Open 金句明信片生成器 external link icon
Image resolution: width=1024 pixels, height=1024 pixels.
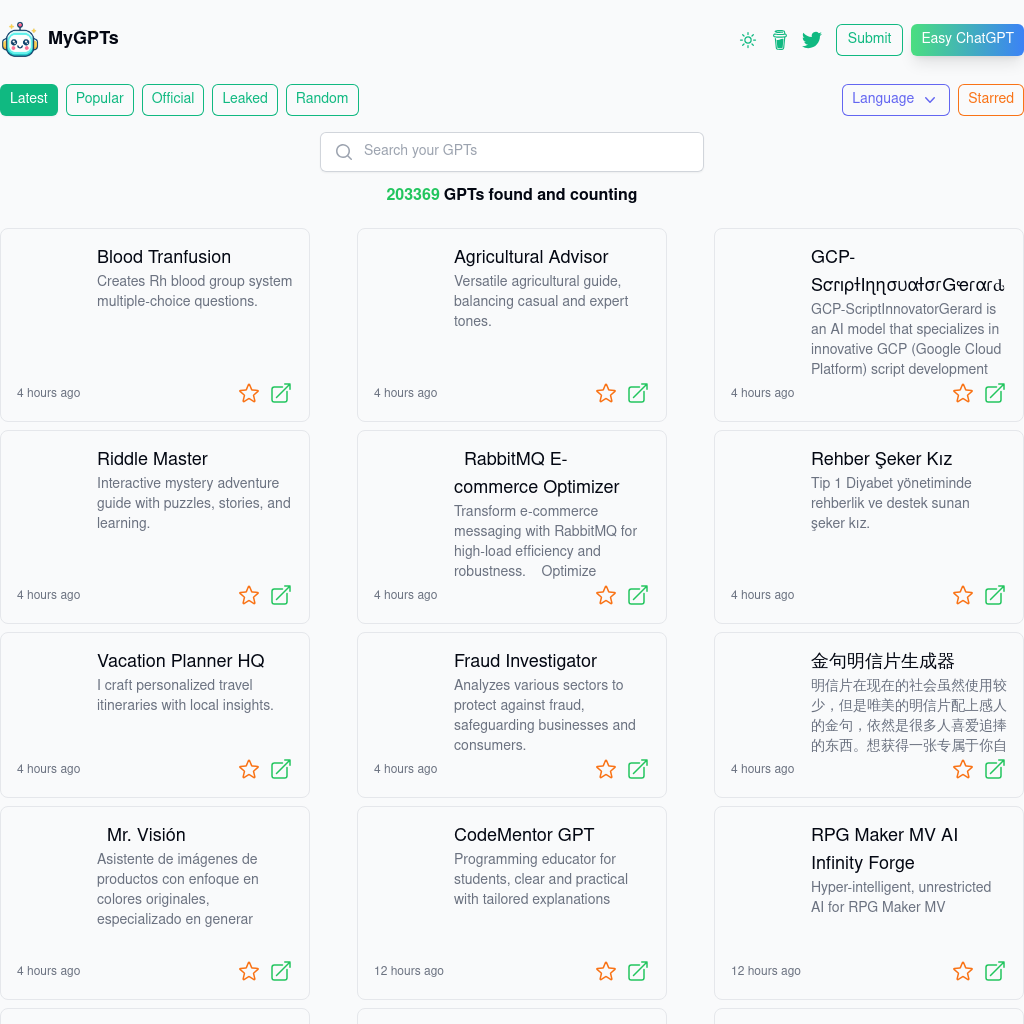coord(995,769)
